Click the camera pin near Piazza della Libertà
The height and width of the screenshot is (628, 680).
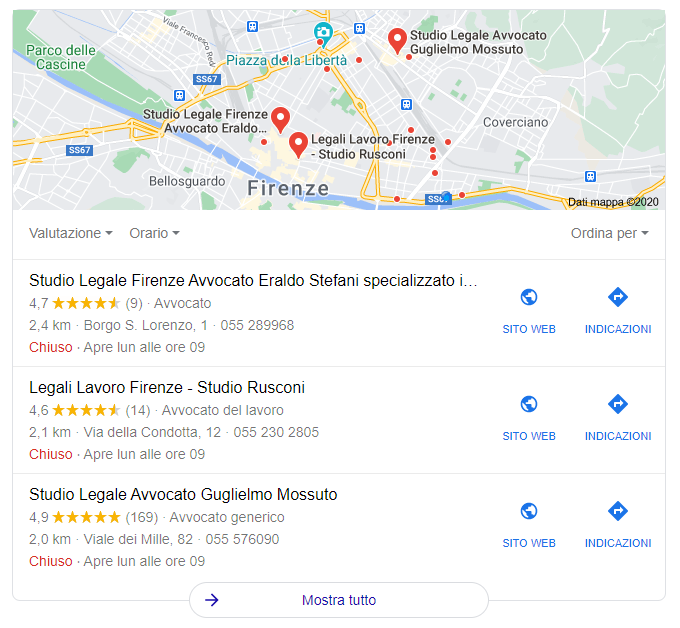pos(323,33)
